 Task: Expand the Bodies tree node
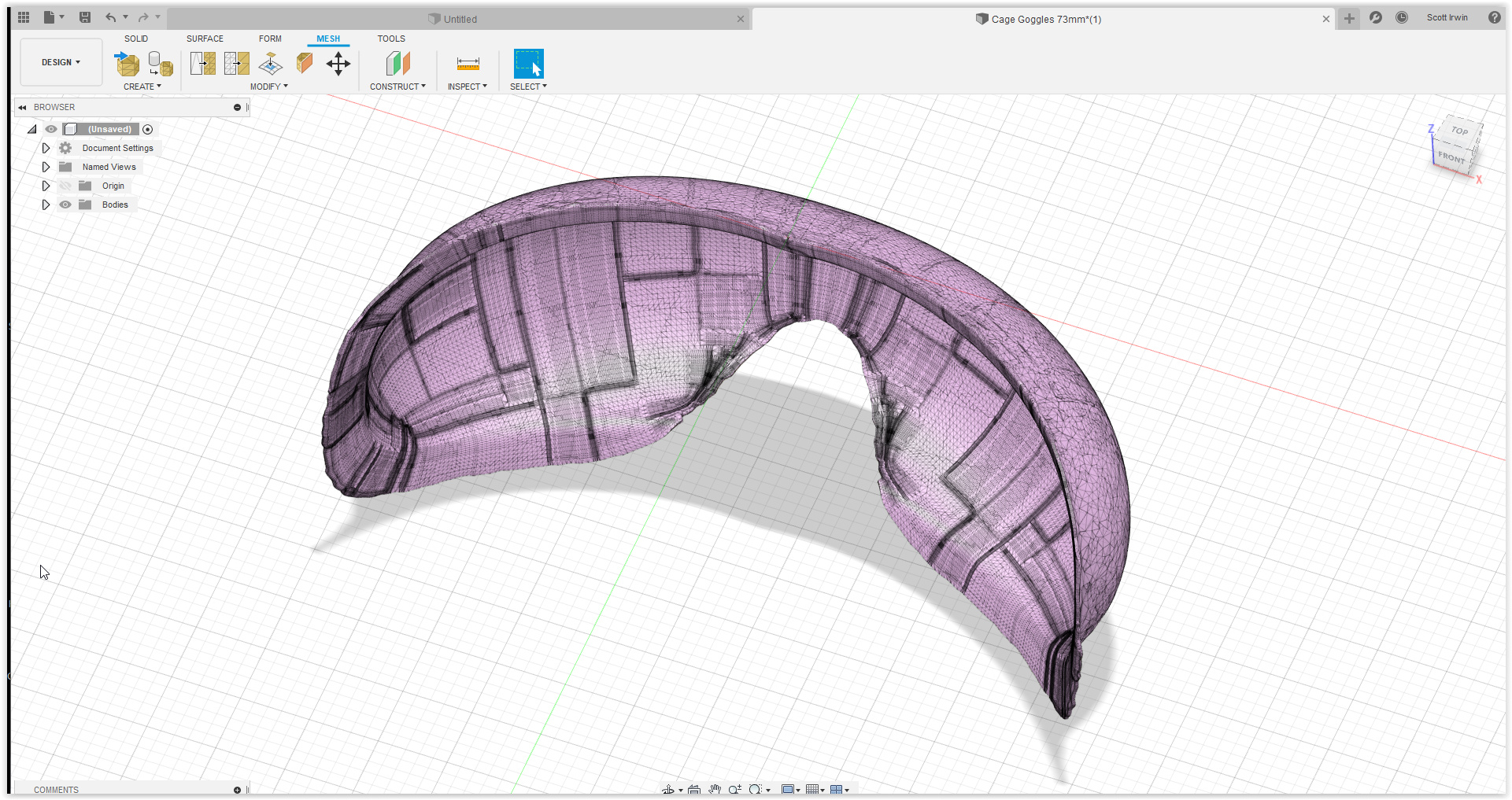tap(46, 205)
